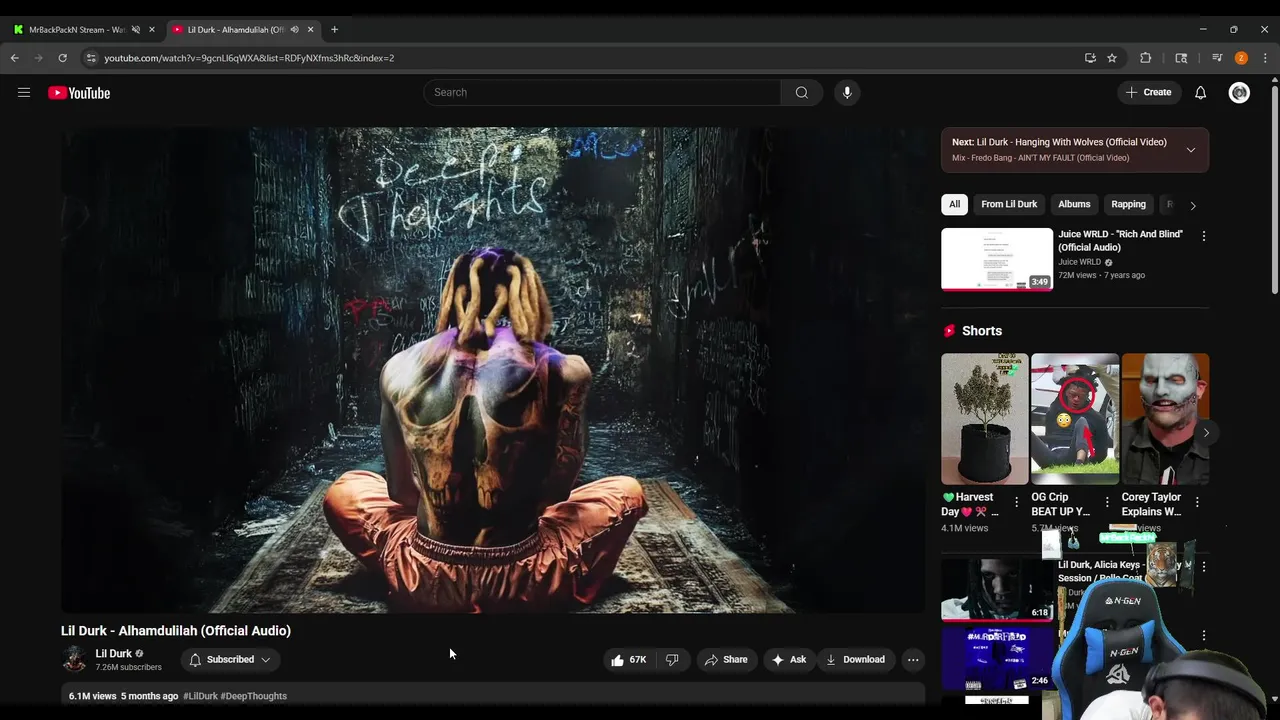Open the Harvest Day short

(x=985, y=419)
